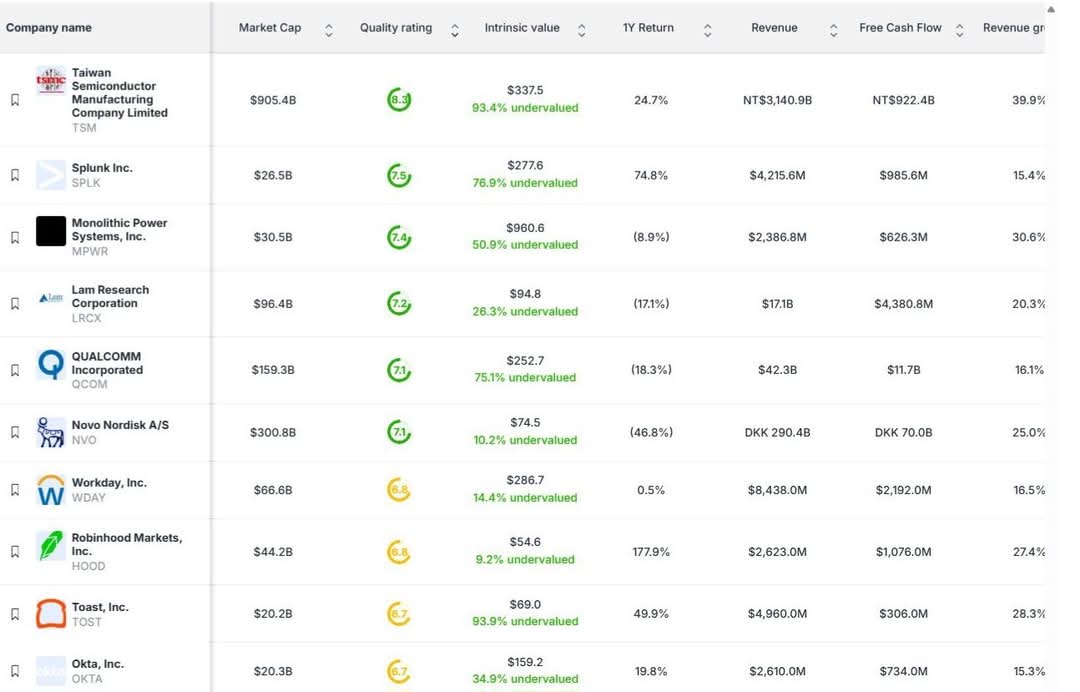
Task: Bookmark the Workday, Inc. row
Action: [14, 490]
